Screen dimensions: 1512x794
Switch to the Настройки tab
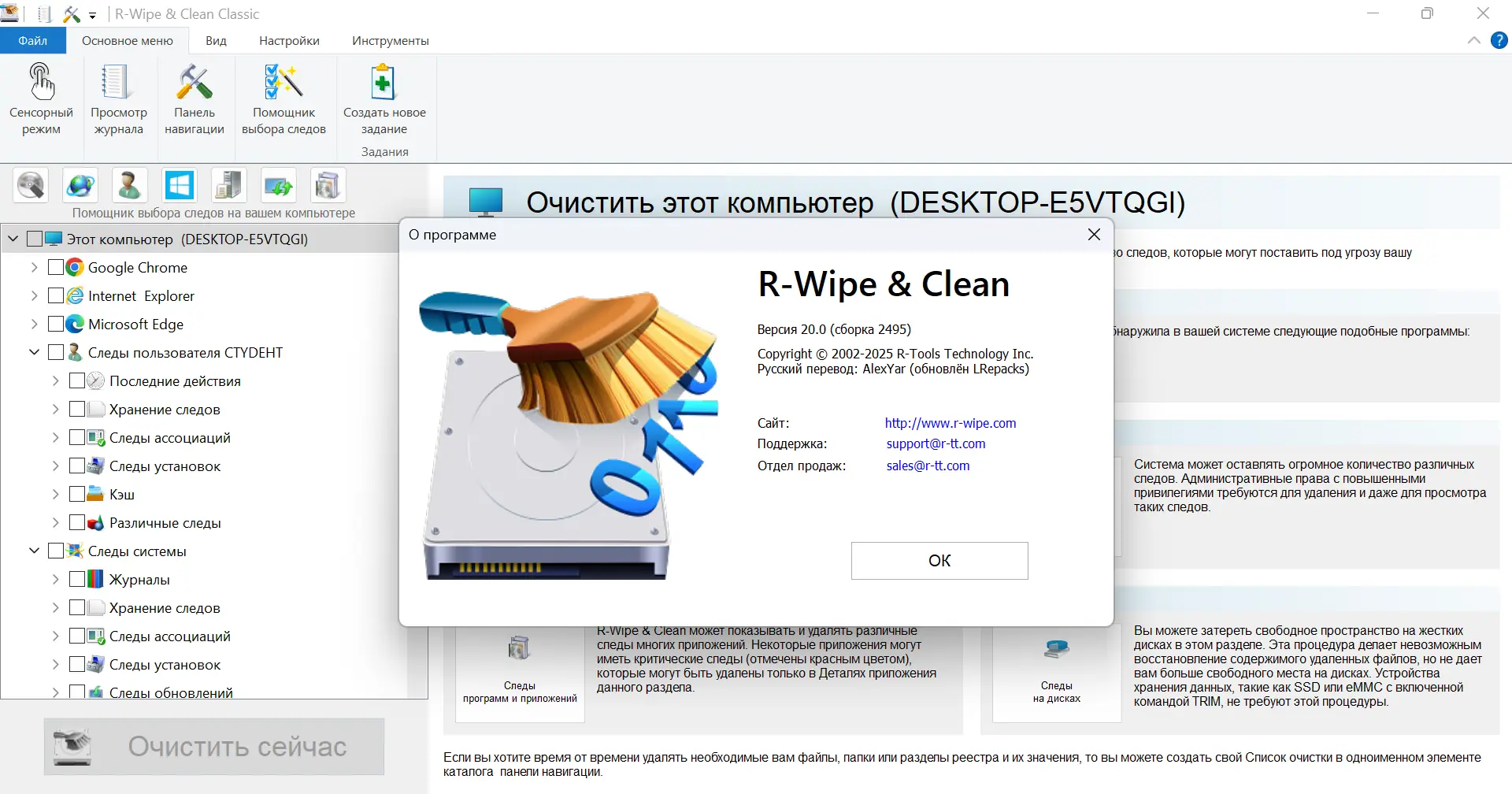[288, 40]
